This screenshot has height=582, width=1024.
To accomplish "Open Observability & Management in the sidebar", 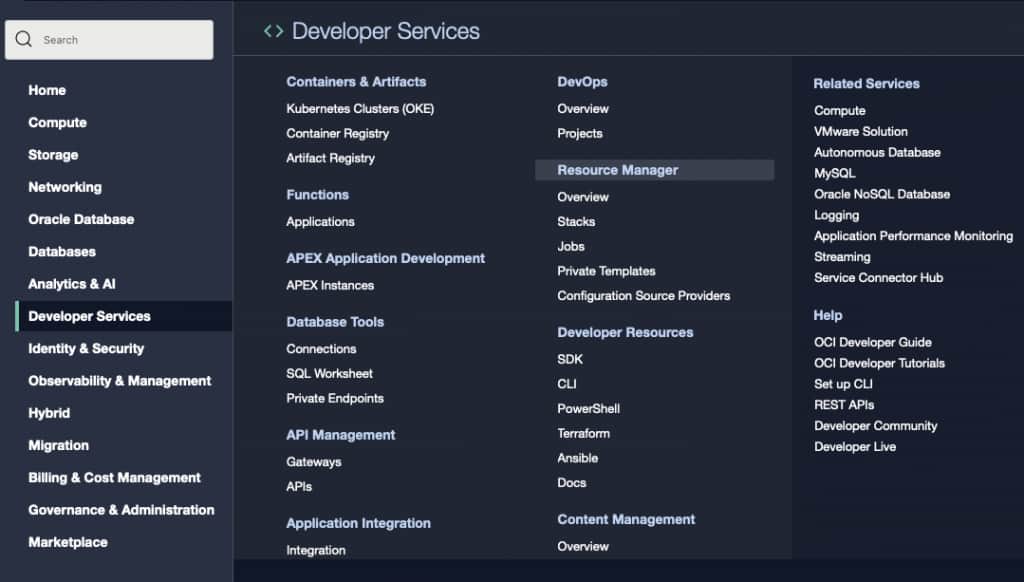I will pyautogui.click(x=120, y=381).
